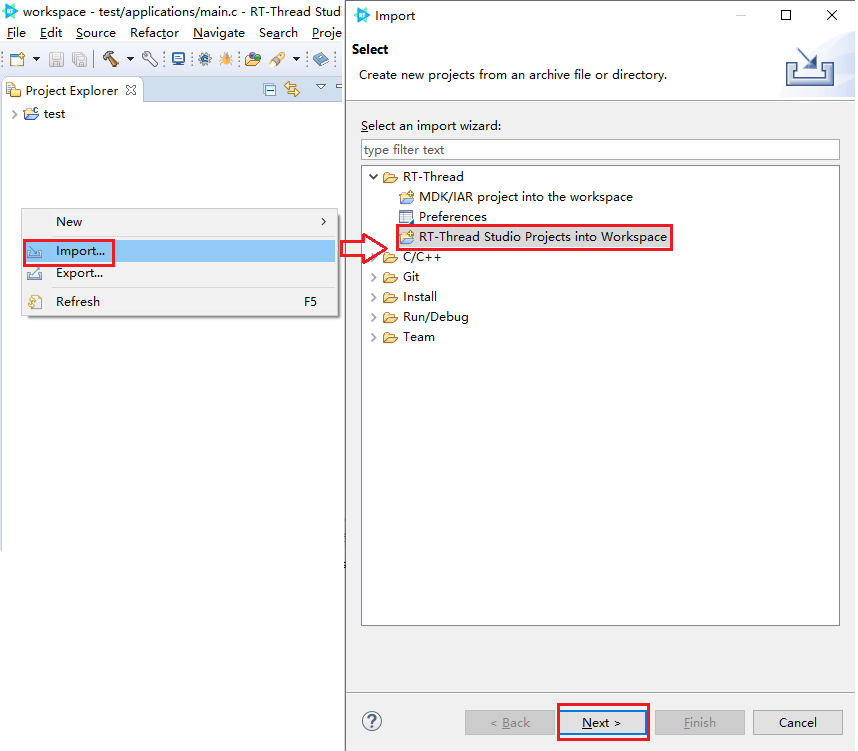Open Project Explorer View Menu triangle
This screenshot has height=751, width=858.
(x=321, y=87)
